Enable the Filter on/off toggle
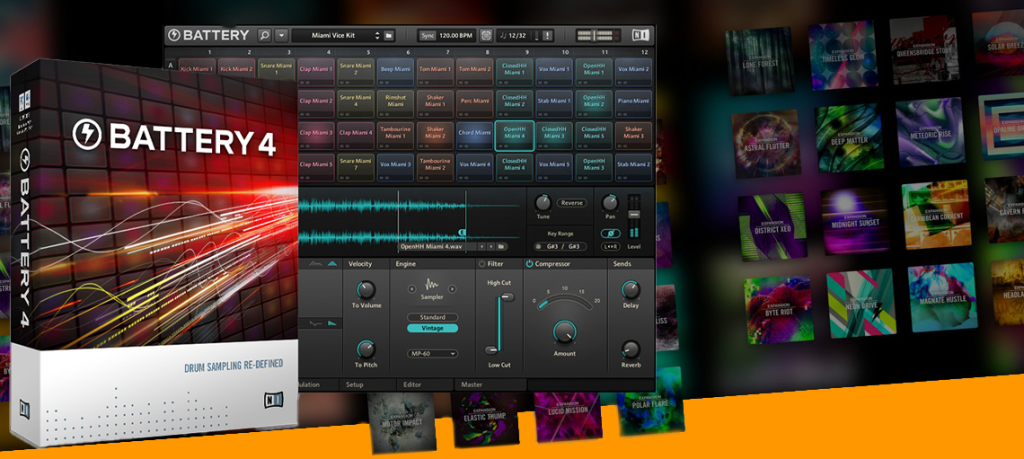1024x459 pixels. [481, 264]
